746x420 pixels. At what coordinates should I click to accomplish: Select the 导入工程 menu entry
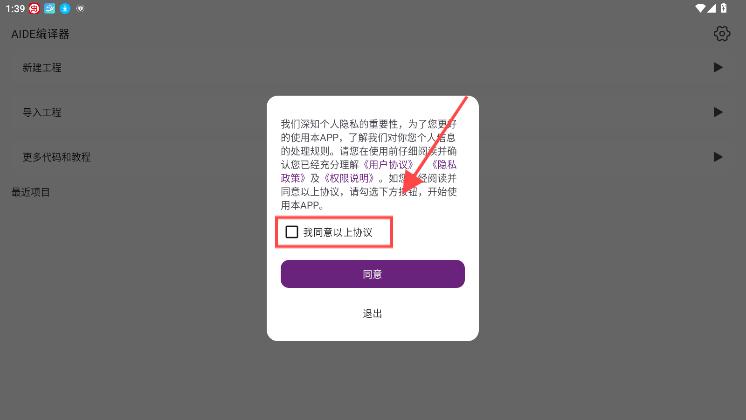(42, 112)
